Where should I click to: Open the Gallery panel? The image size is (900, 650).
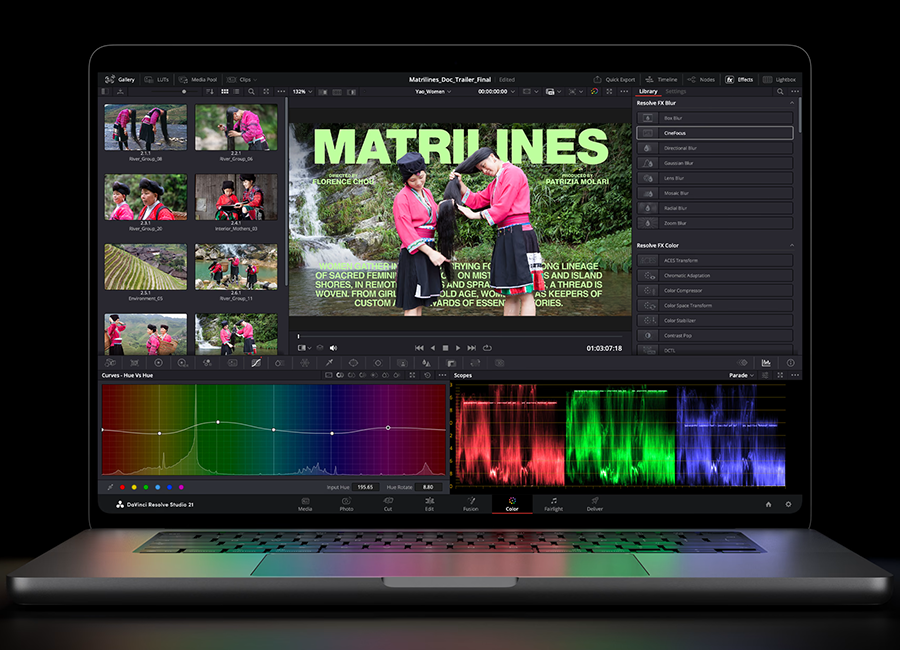[x=120, y=79]
